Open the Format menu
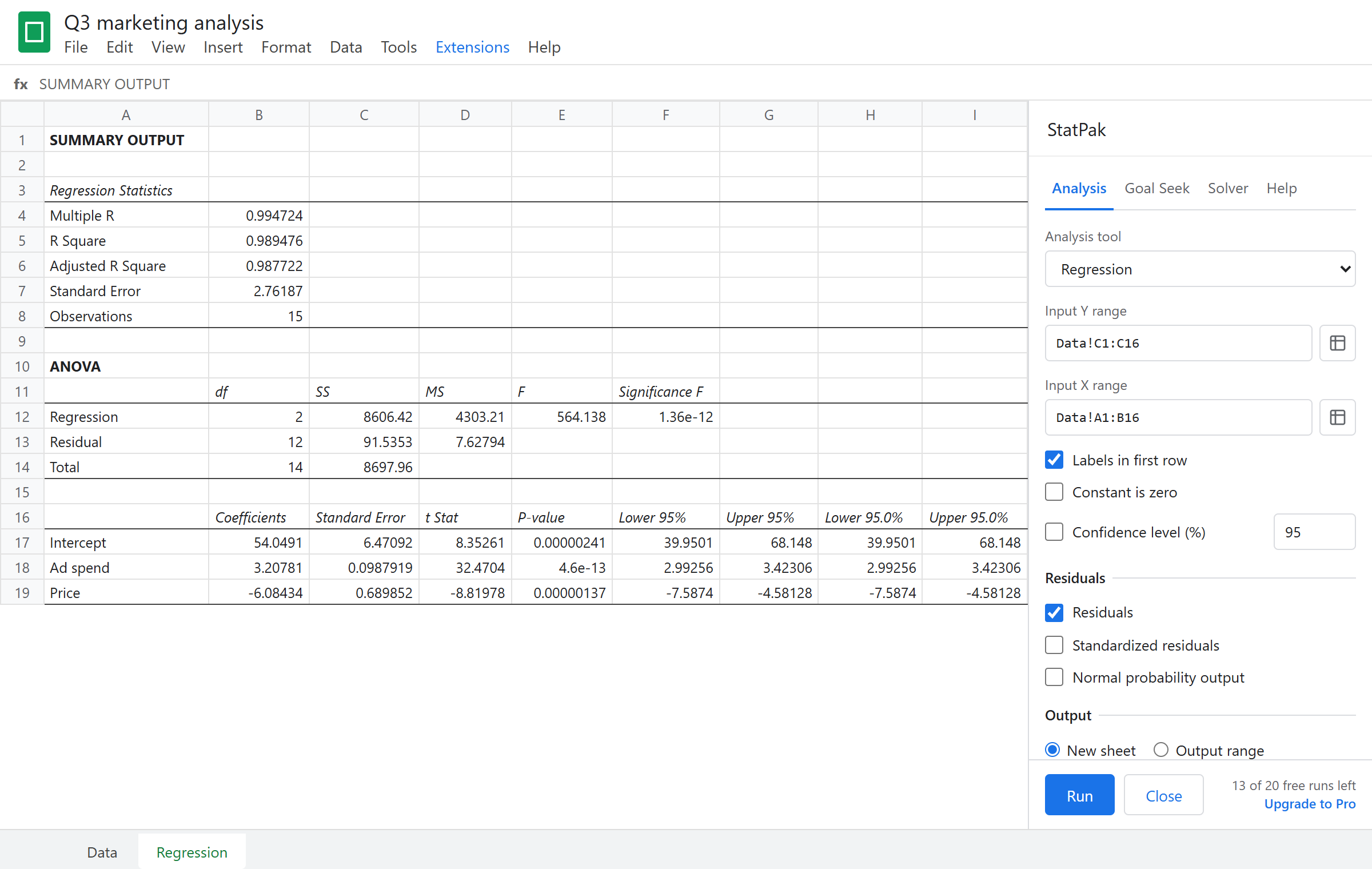The image size is (1372, 869). [286, 47]
